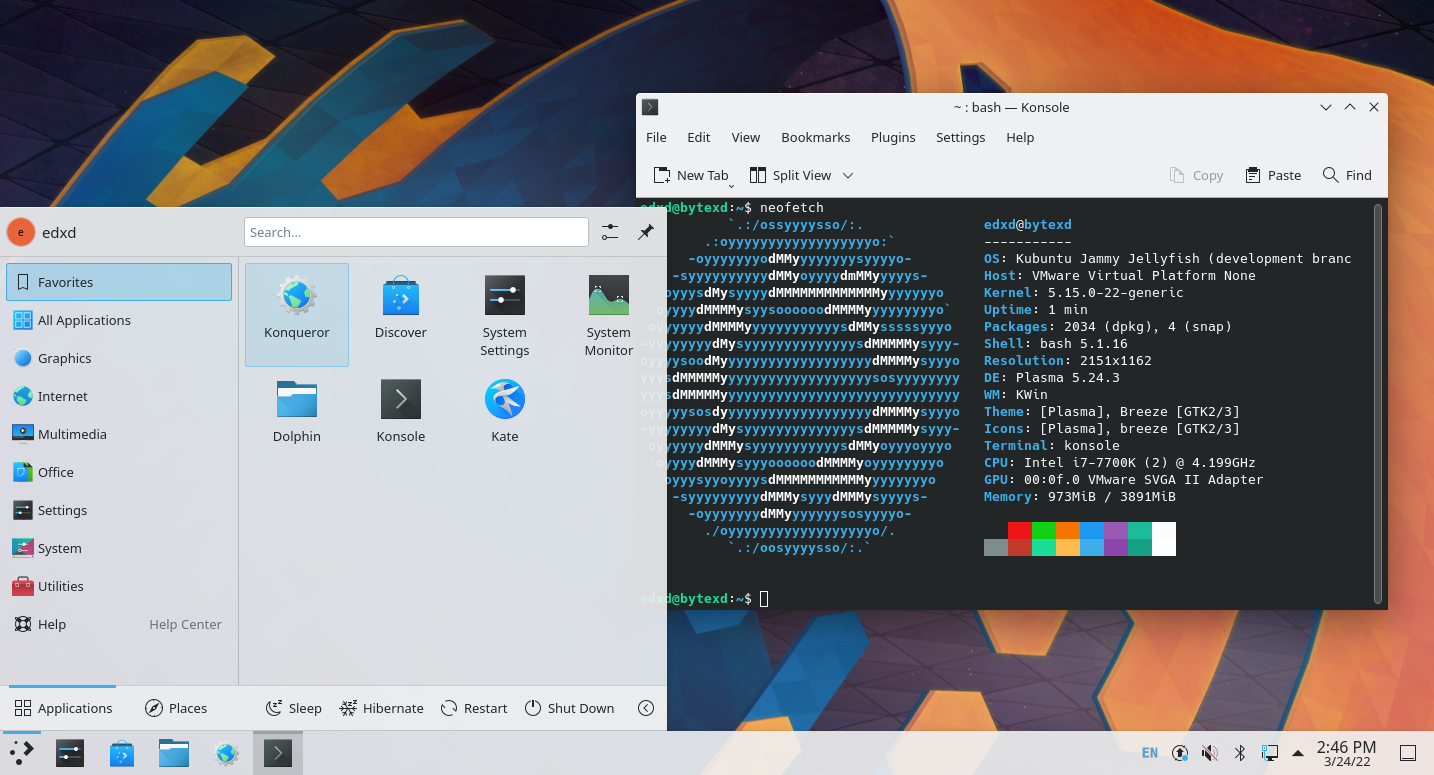Select the Settings category in launcher

pyautogui.click(x=119, y=510)
